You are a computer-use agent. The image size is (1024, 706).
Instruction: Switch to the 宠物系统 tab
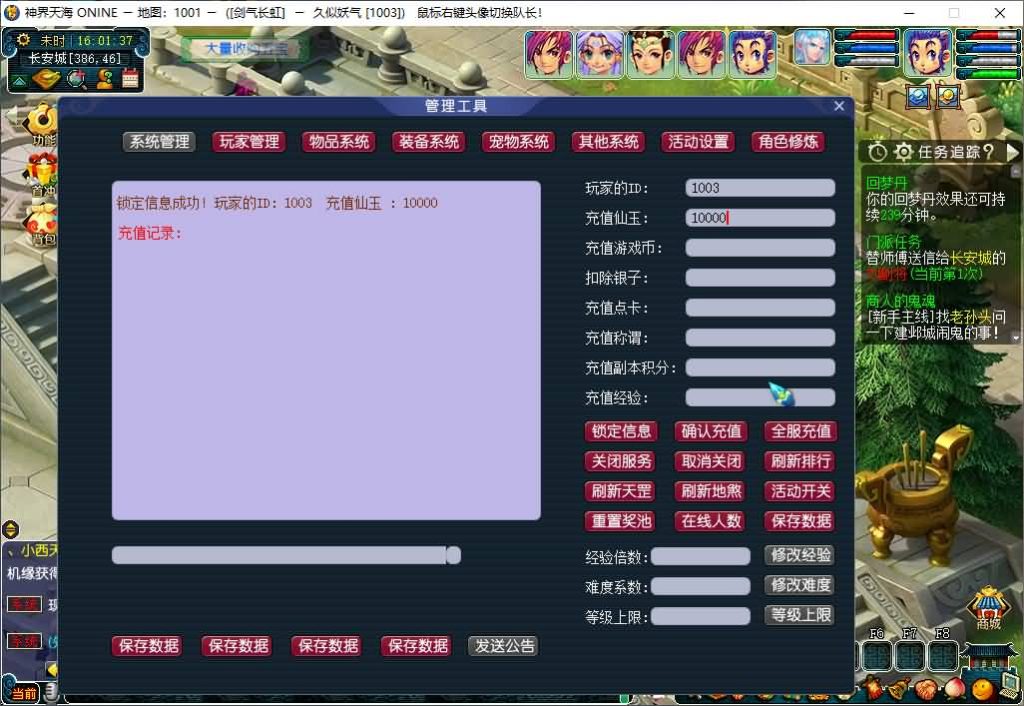pos(519,142)
